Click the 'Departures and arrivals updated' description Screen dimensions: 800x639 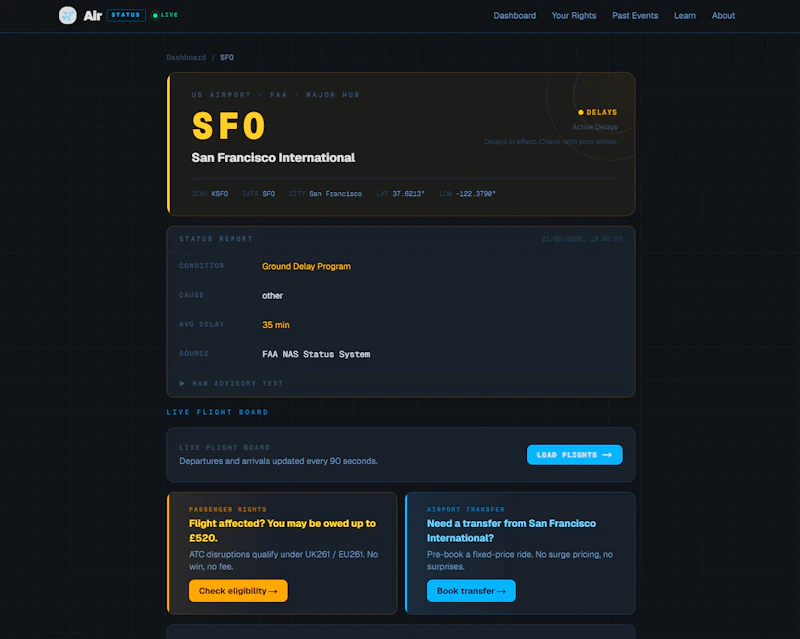pyautogui.click(x=278, y=461)
